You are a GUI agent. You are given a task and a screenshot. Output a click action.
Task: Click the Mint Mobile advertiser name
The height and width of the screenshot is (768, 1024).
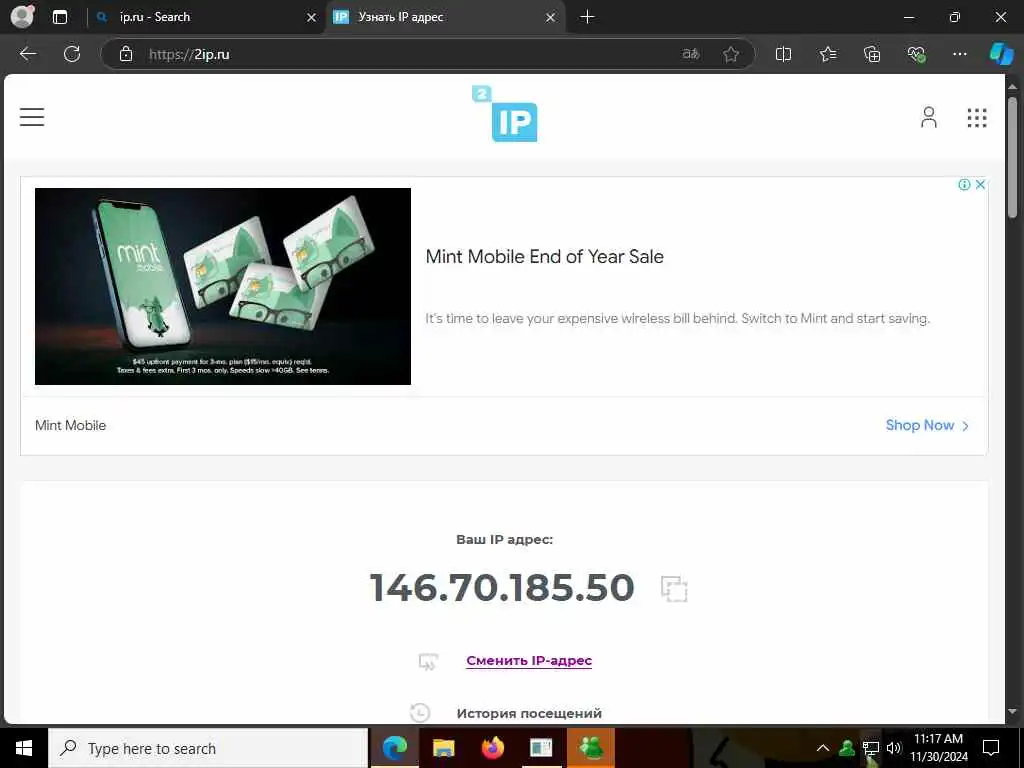click(x=71, y=425)
